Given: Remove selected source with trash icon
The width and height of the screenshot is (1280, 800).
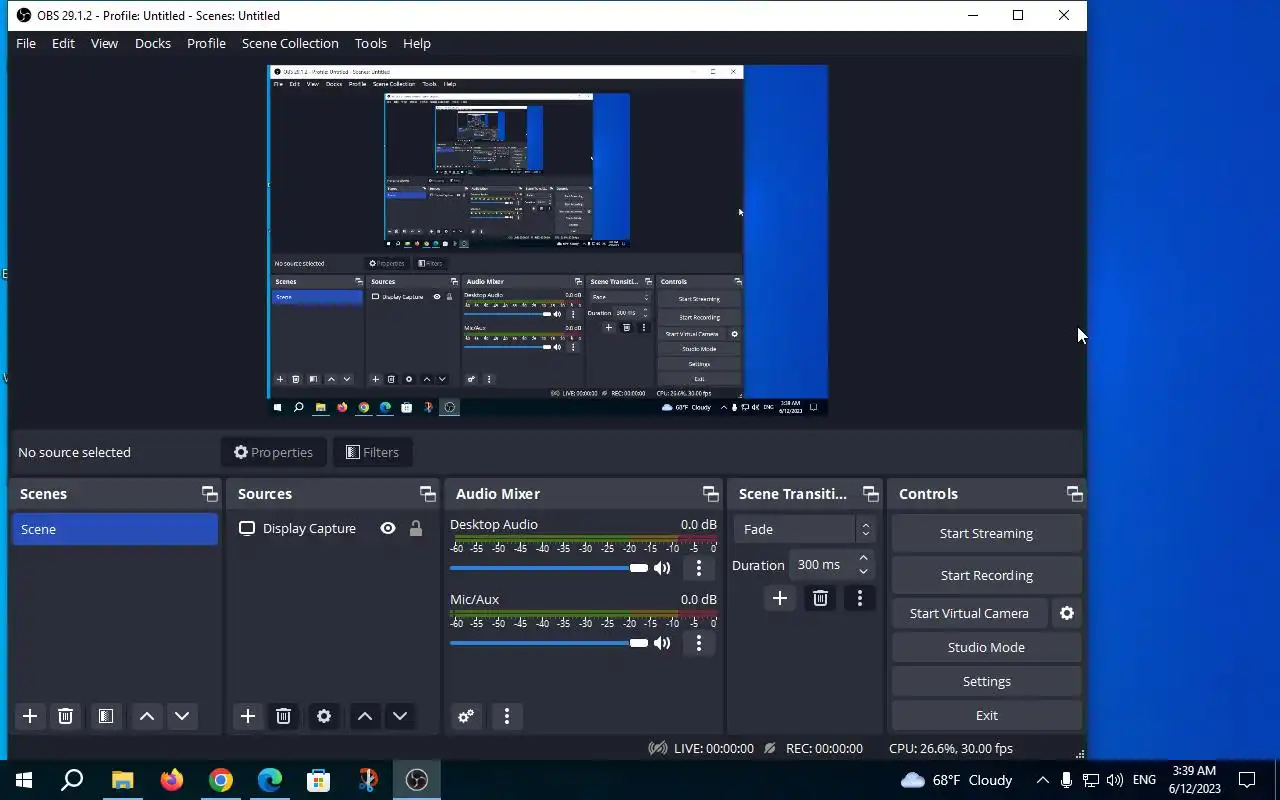Looking at the screenshot, I should coord(283,716).
